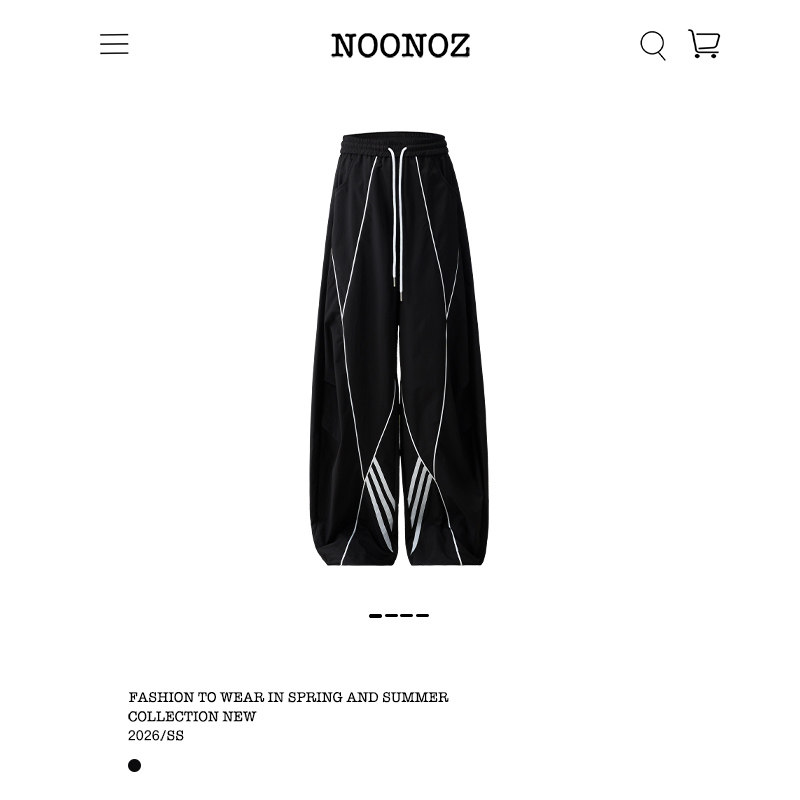Go to the NOONOZ home logo

400,45
